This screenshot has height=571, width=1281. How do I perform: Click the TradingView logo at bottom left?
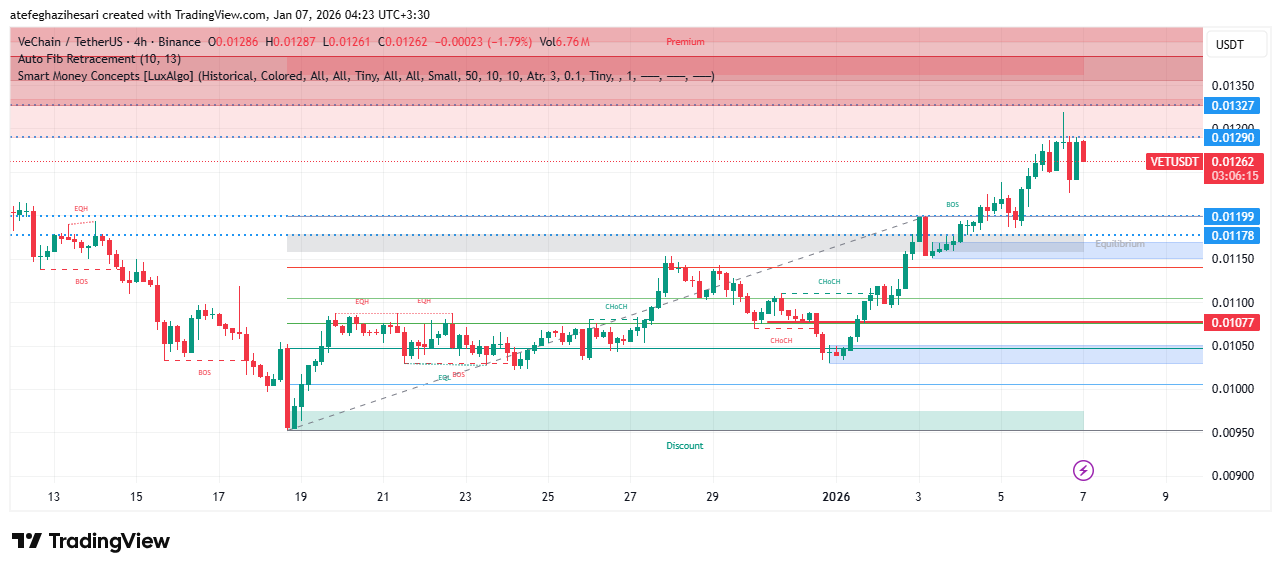tap(91, 541)
